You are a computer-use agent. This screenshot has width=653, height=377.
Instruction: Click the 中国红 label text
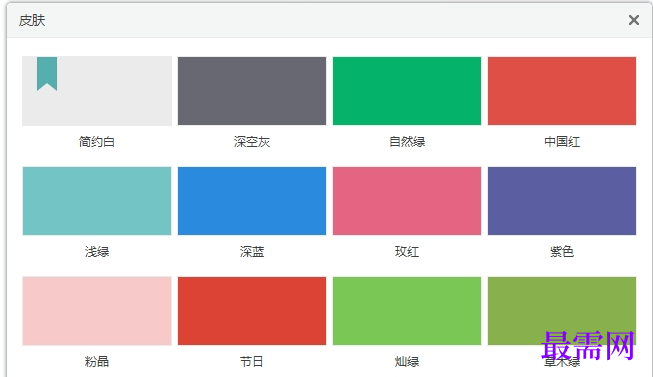[562, 142]
